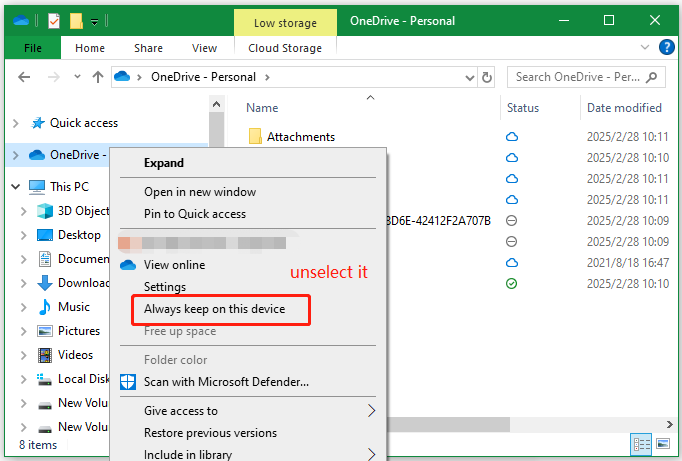The width and height of the screenshot is (682, 461).
Task: Select Quick access in navigation pane
Action: pos(84,123)
